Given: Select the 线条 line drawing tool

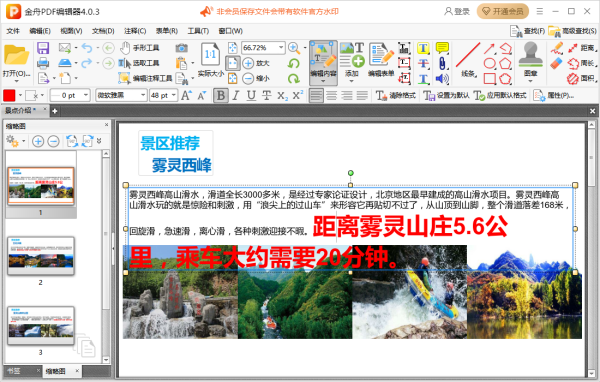Looking at the screenshot, I should pos(468,60).
